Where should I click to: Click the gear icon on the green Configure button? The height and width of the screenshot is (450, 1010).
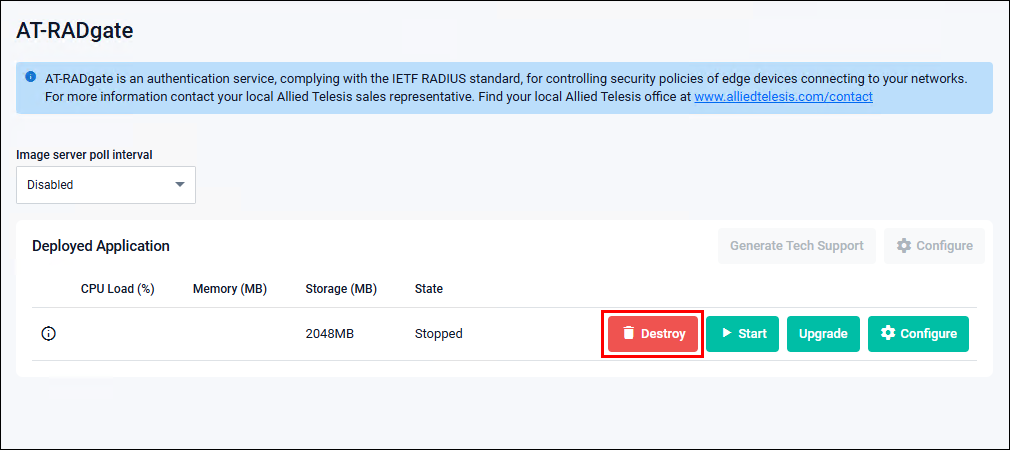coord(888,334)
